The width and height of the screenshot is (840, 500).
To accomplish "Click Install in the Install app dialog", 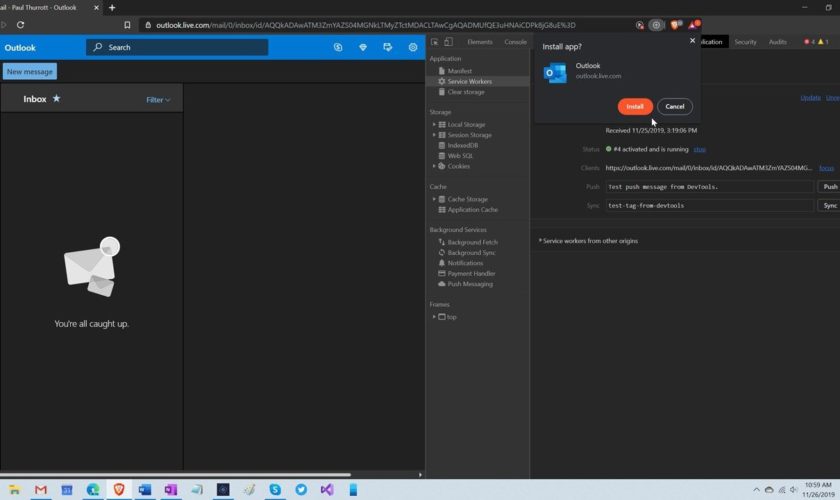I will coord(635,107).
